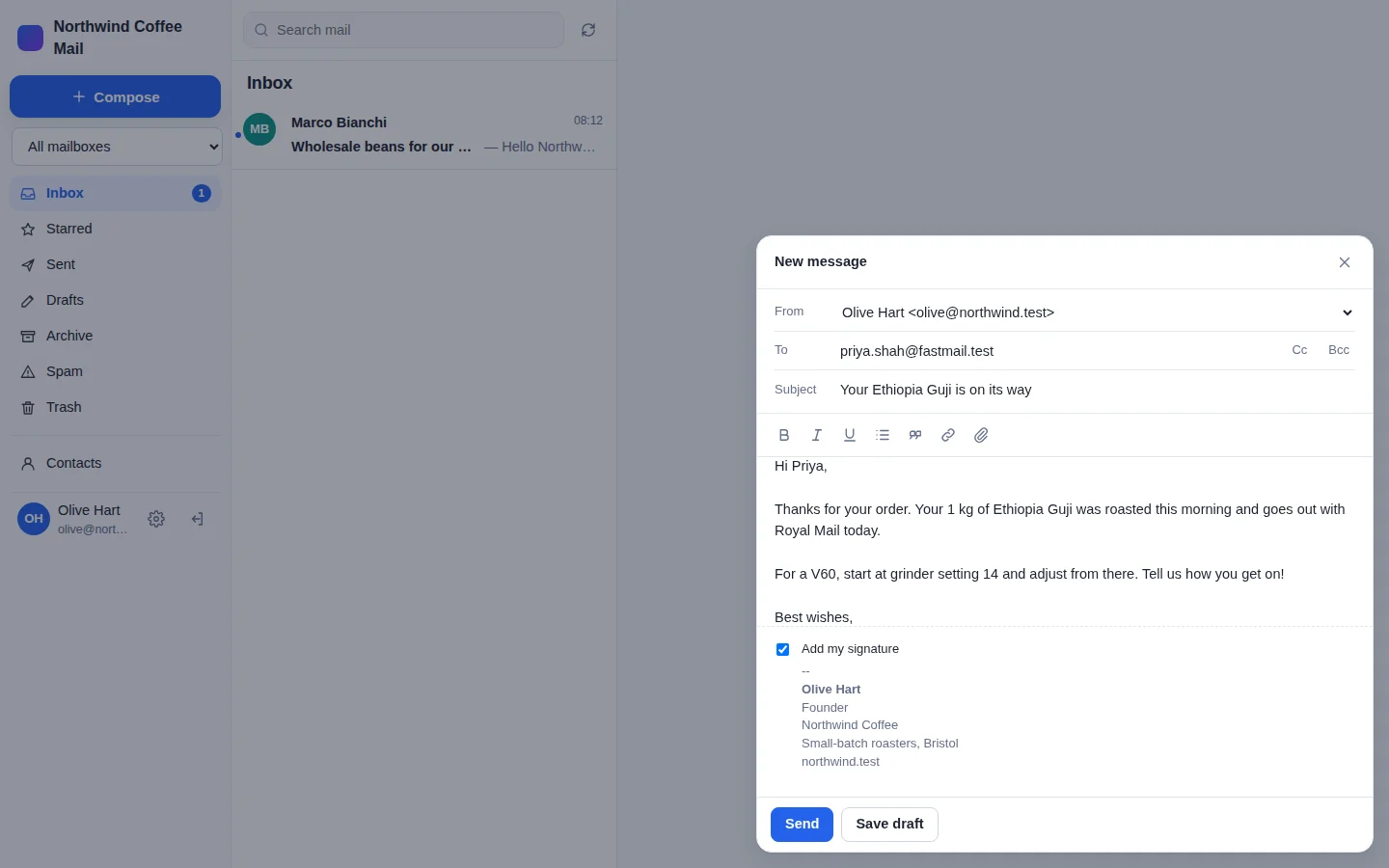Click the Northwind Coffee Mail logo

31,38
